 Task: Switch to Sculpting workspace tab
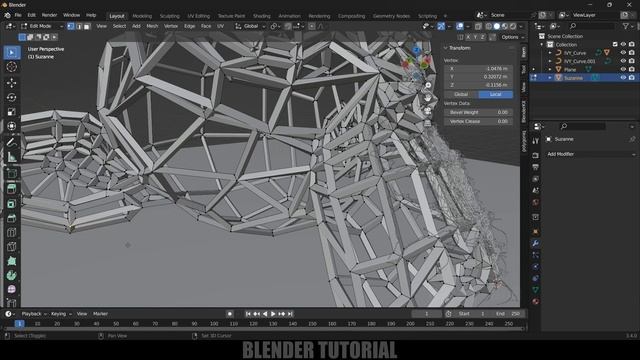(x=169, y=16)
